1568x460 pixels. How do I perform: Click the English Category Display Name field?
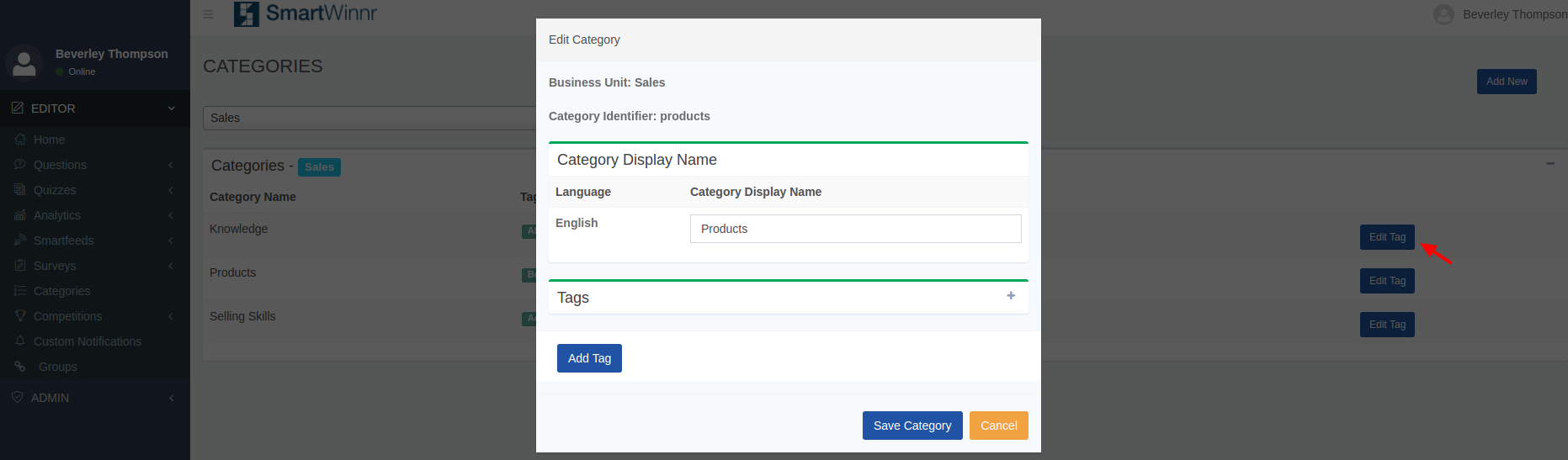(855, 229)
